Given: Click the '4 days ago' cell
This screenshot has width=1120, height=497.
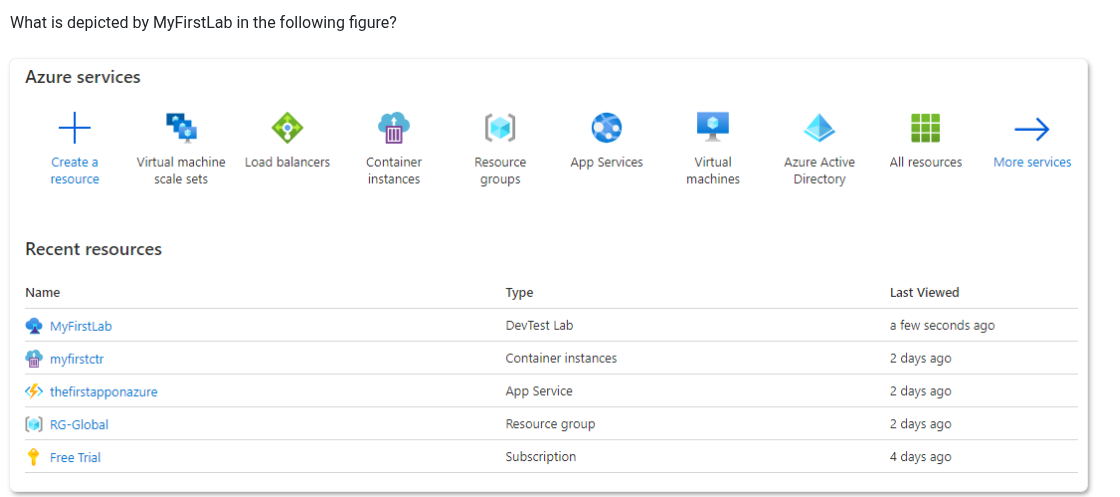Looking at the screenshot, I should (x=920, y=456).
